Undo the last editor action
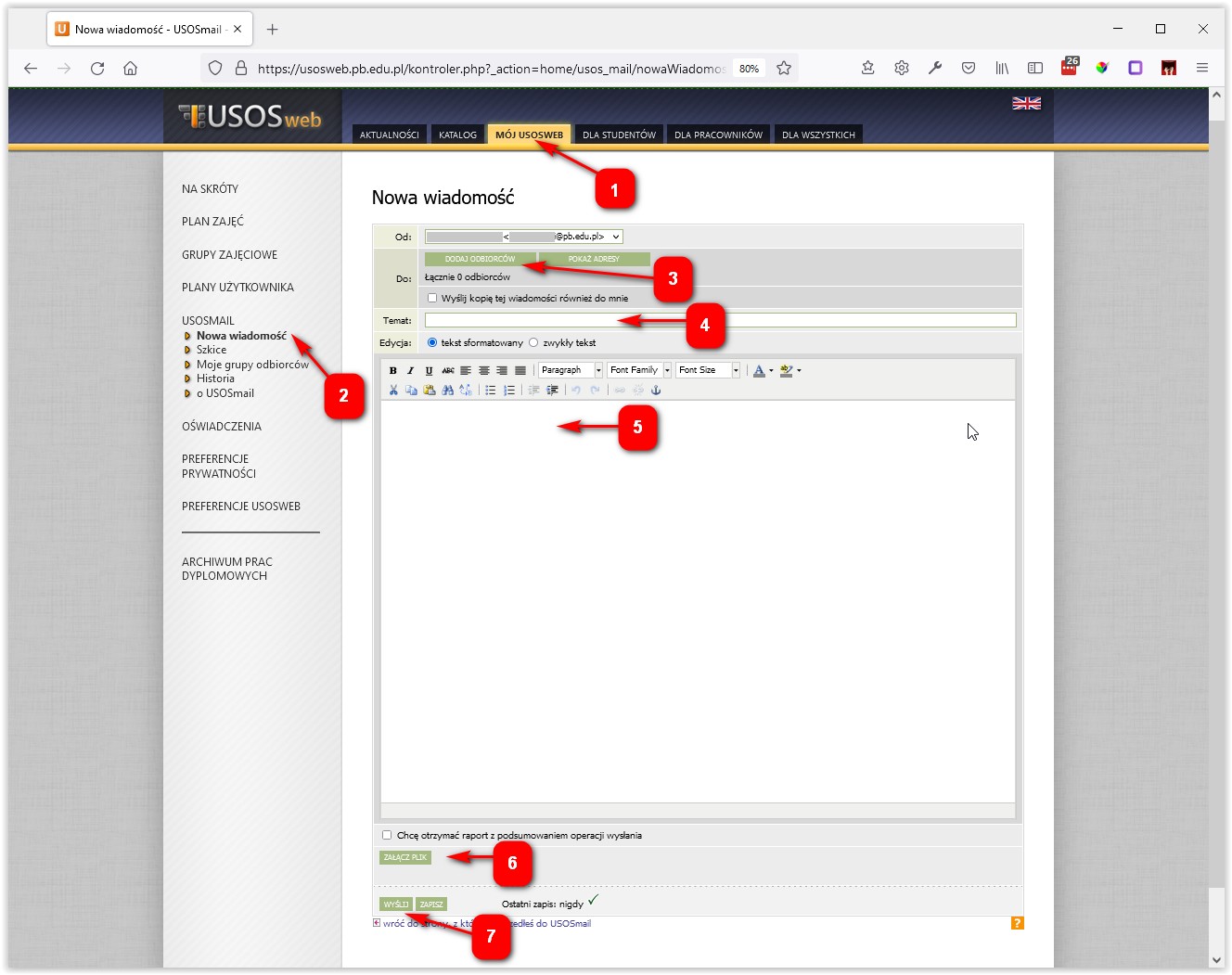 [576, 391]
